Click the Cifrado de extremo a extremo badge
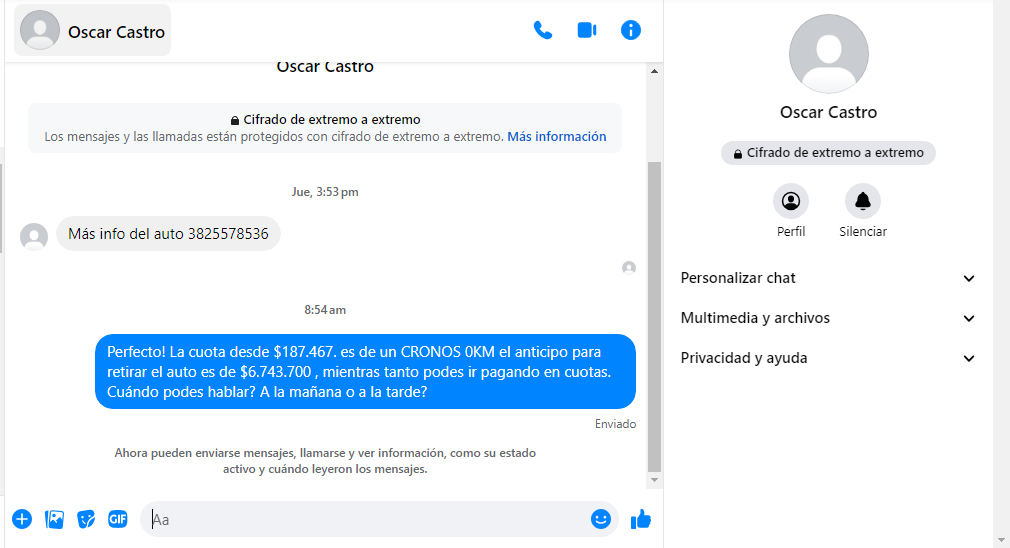The height and width of the screenshot is (548, 1010). click(x=828, y=153)
